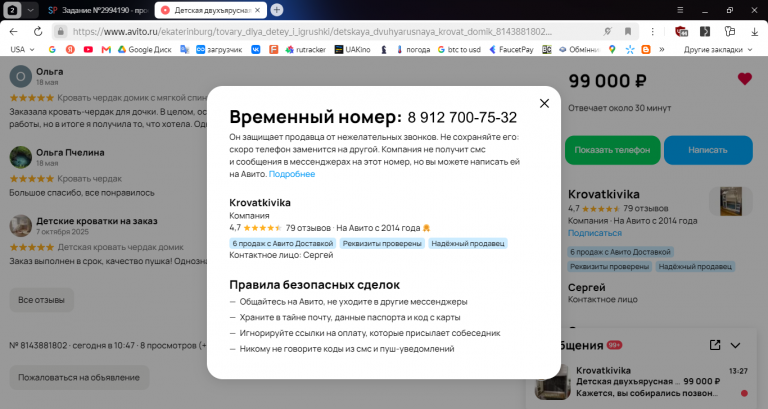This screenshot has width=768, height=409.
Task: Open the ad blocker shield extension
Action: tap(681, 31)
